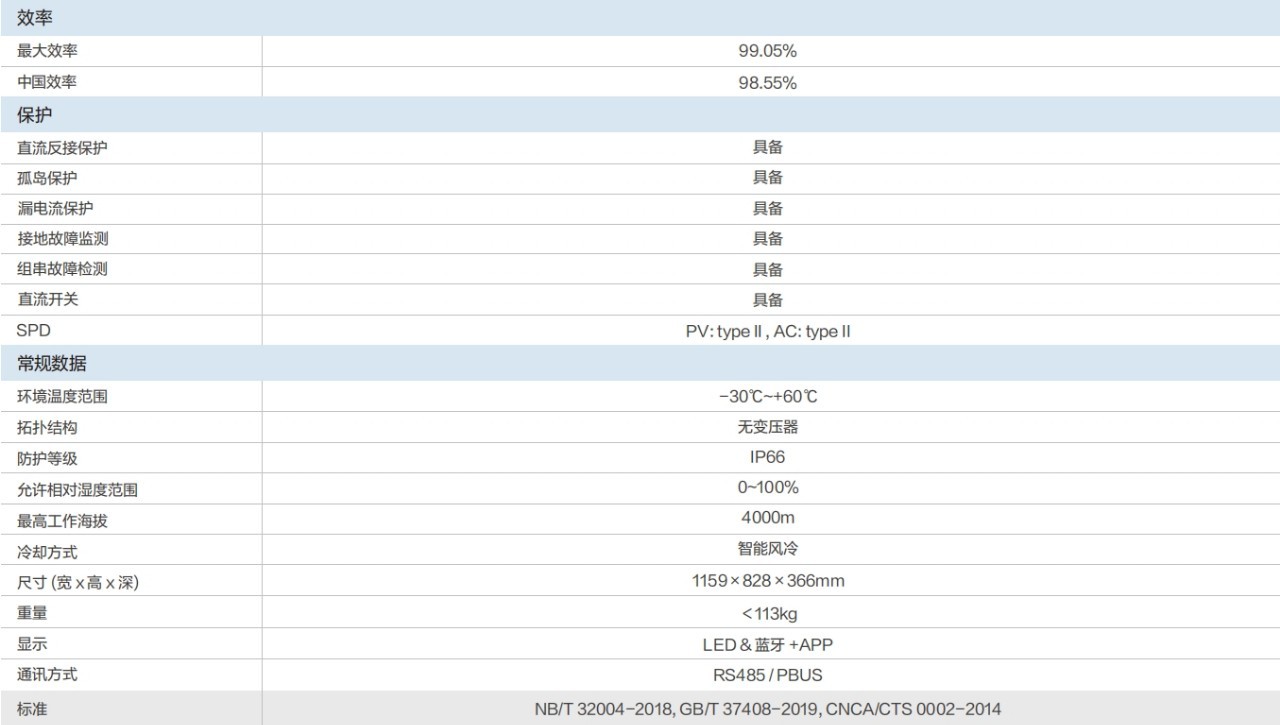
Task: Click 具备 in the 孤岛保护 row
Action: 767,178
